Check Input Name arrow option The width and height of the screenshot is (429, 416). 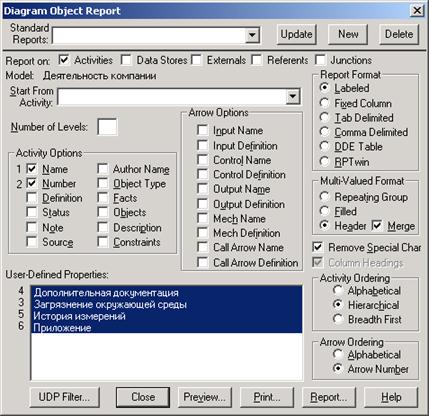click(x=202, y=130)
